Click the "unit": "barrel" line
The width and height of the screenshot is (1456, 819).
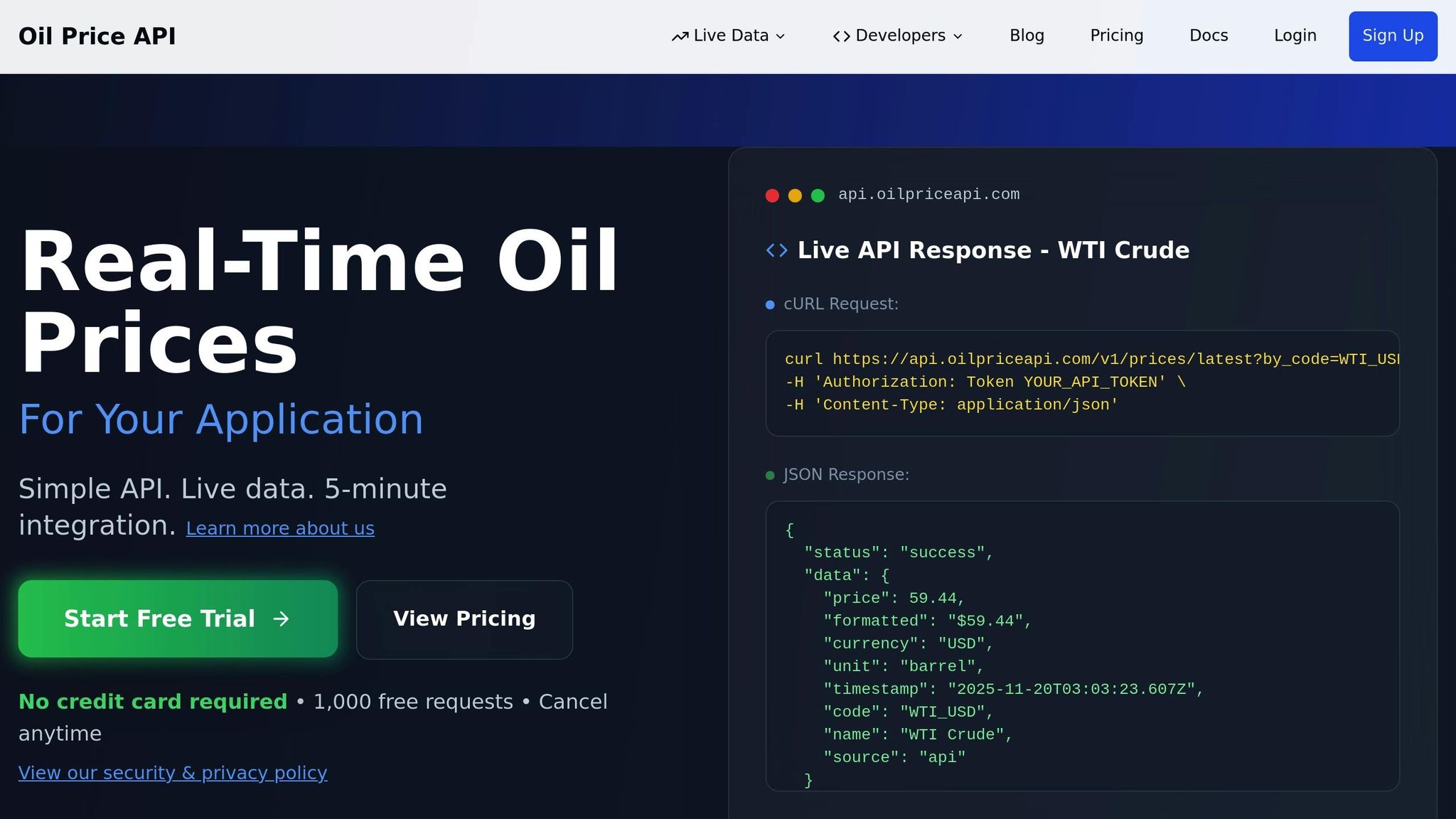(904, 666)
